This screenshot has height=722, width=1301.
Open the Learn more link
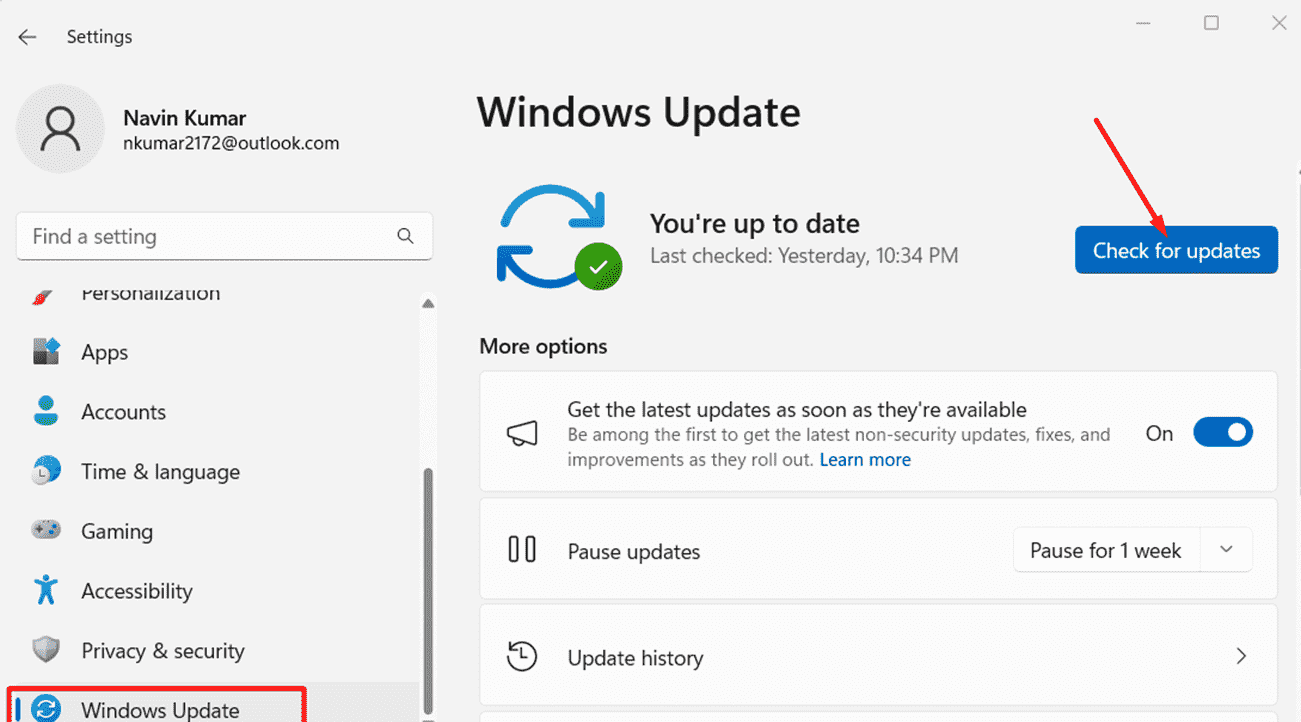(865, 460)
